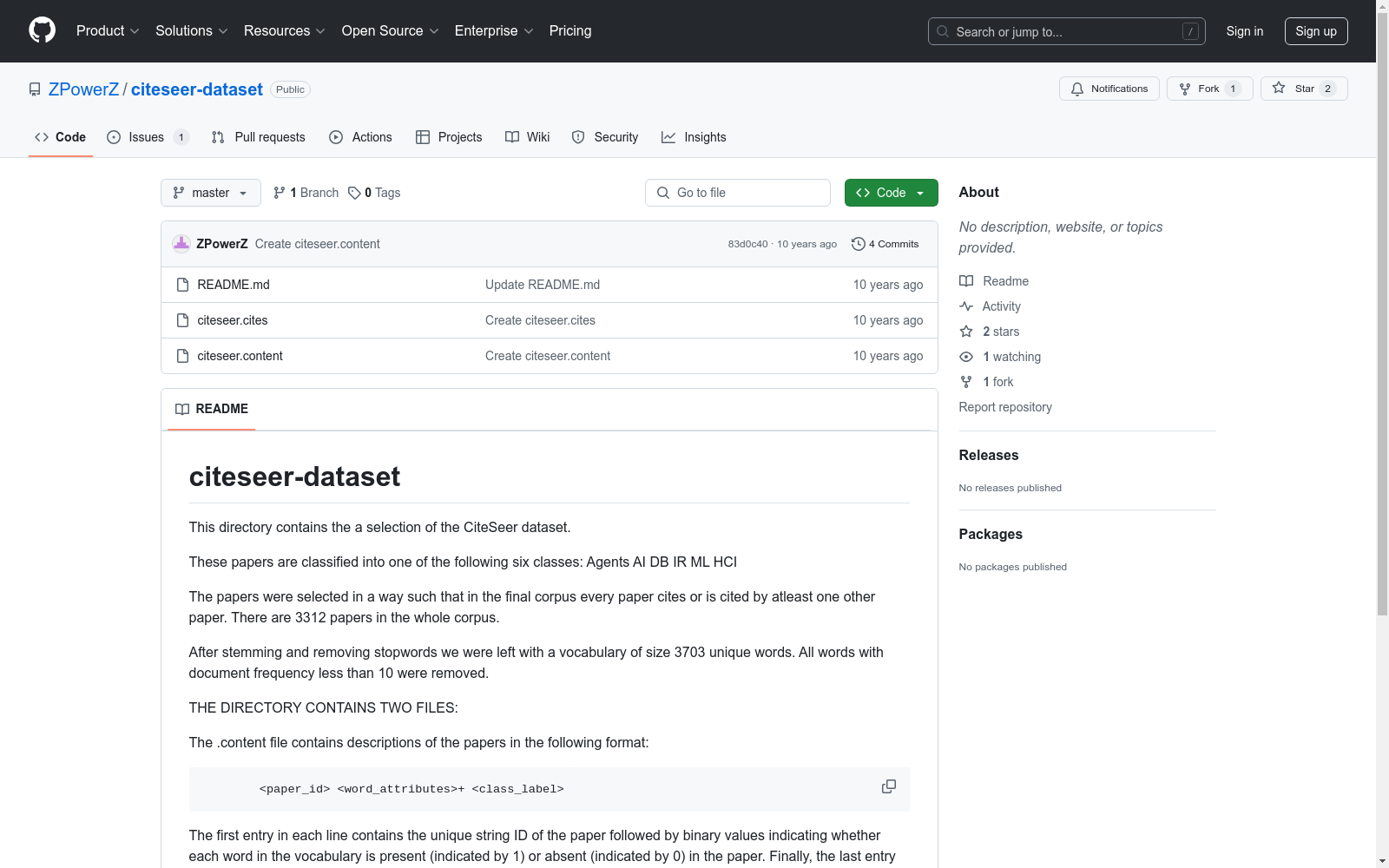The image size is (1389, 868).
Task: Open the 4 Commits history
Action: click(885, 244)
